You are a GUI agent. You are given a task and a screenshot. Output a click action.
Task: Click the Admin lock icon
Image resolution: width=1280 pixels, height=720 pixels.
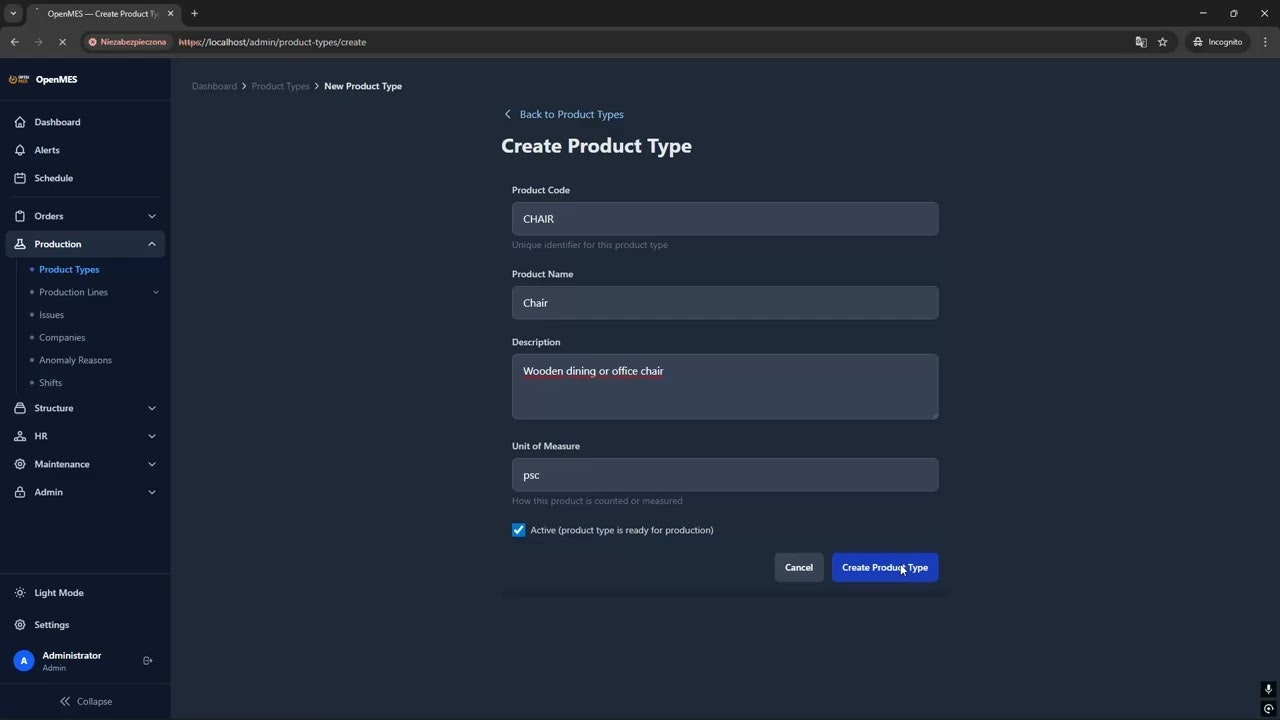(20, 492)
